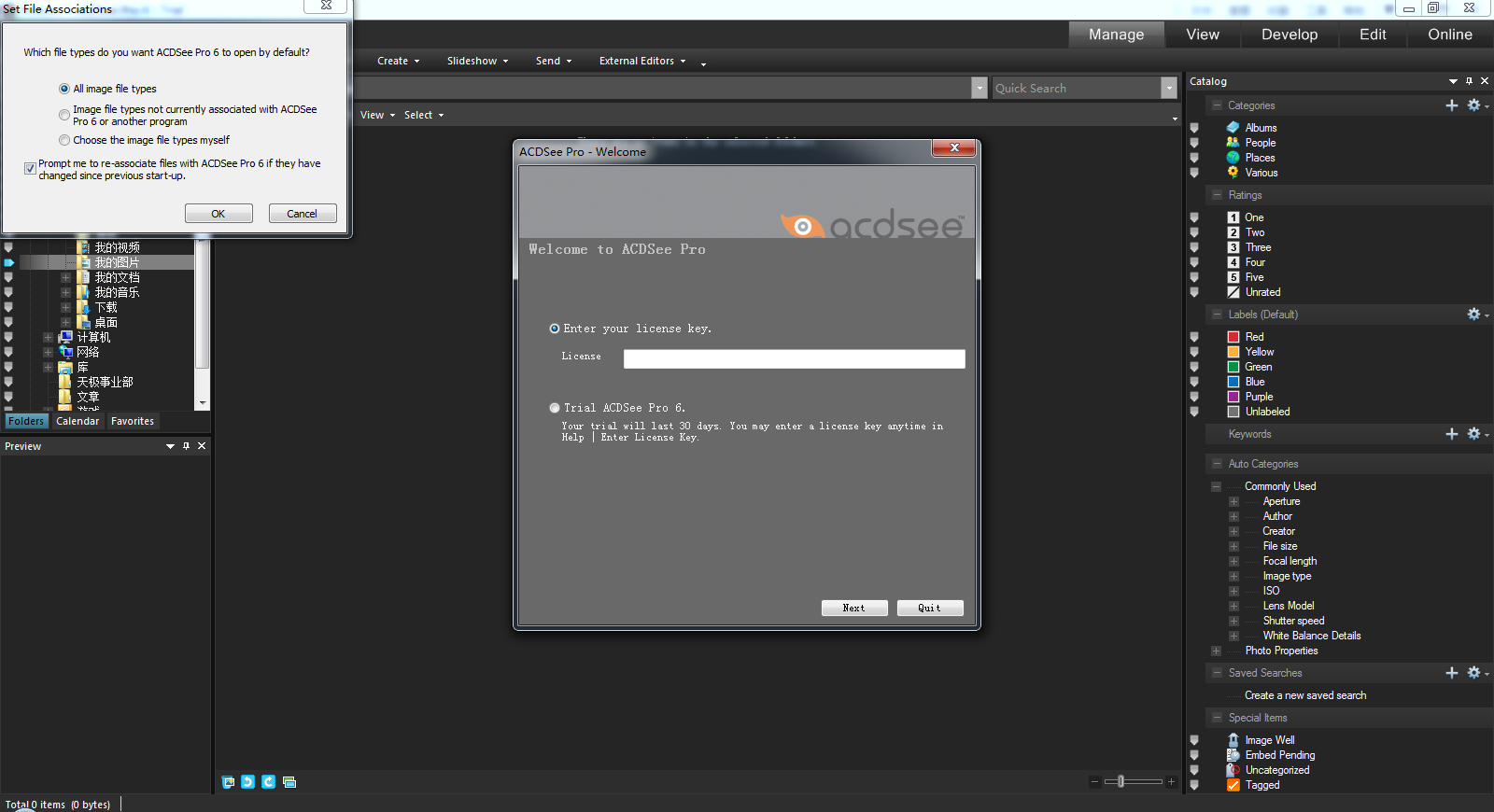Open the Calendar tab
1494x812 pixels.
click(x=78, y=421)
